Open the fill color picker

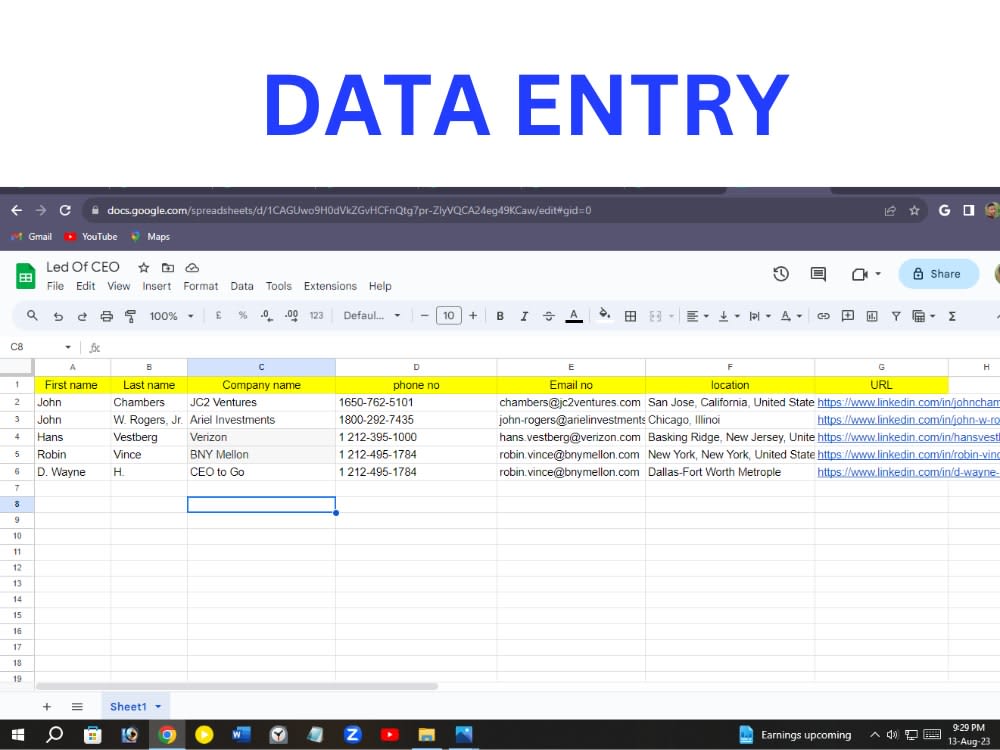(605, 315)
